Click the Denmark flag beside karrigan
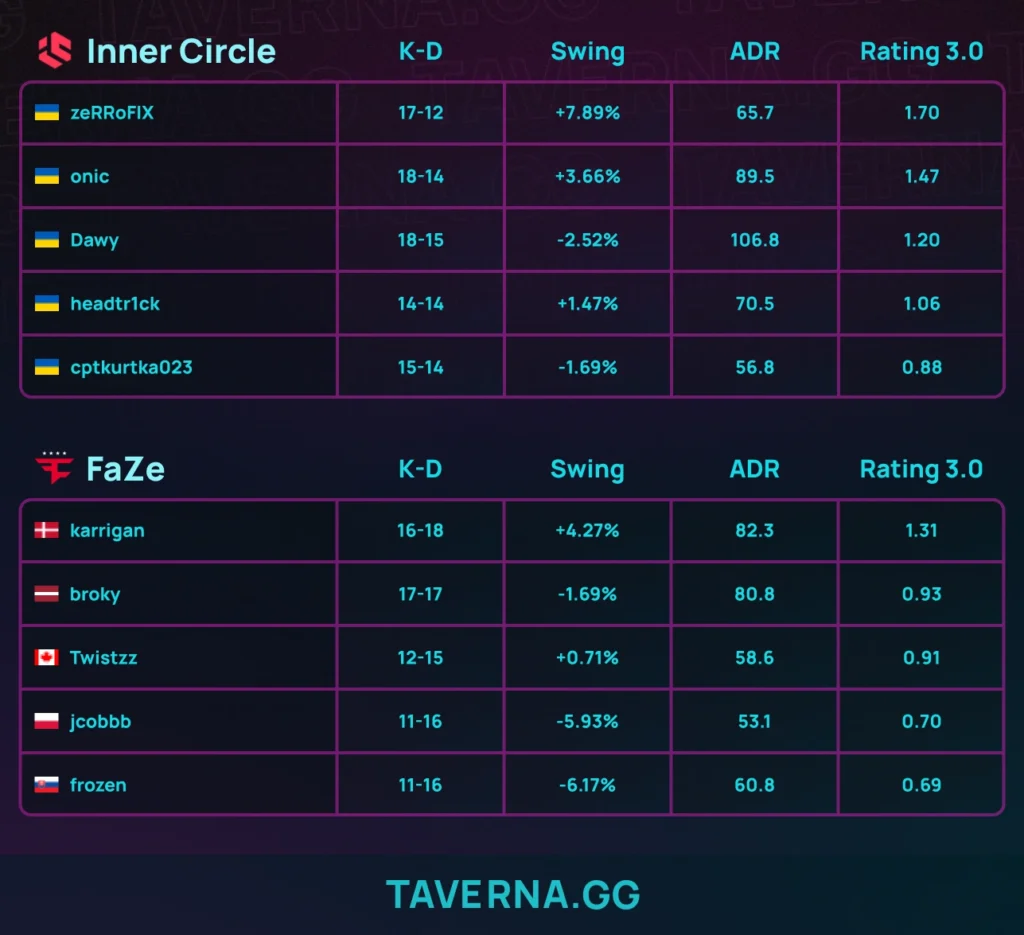1024x935 pixels. (x=47, y=530)
